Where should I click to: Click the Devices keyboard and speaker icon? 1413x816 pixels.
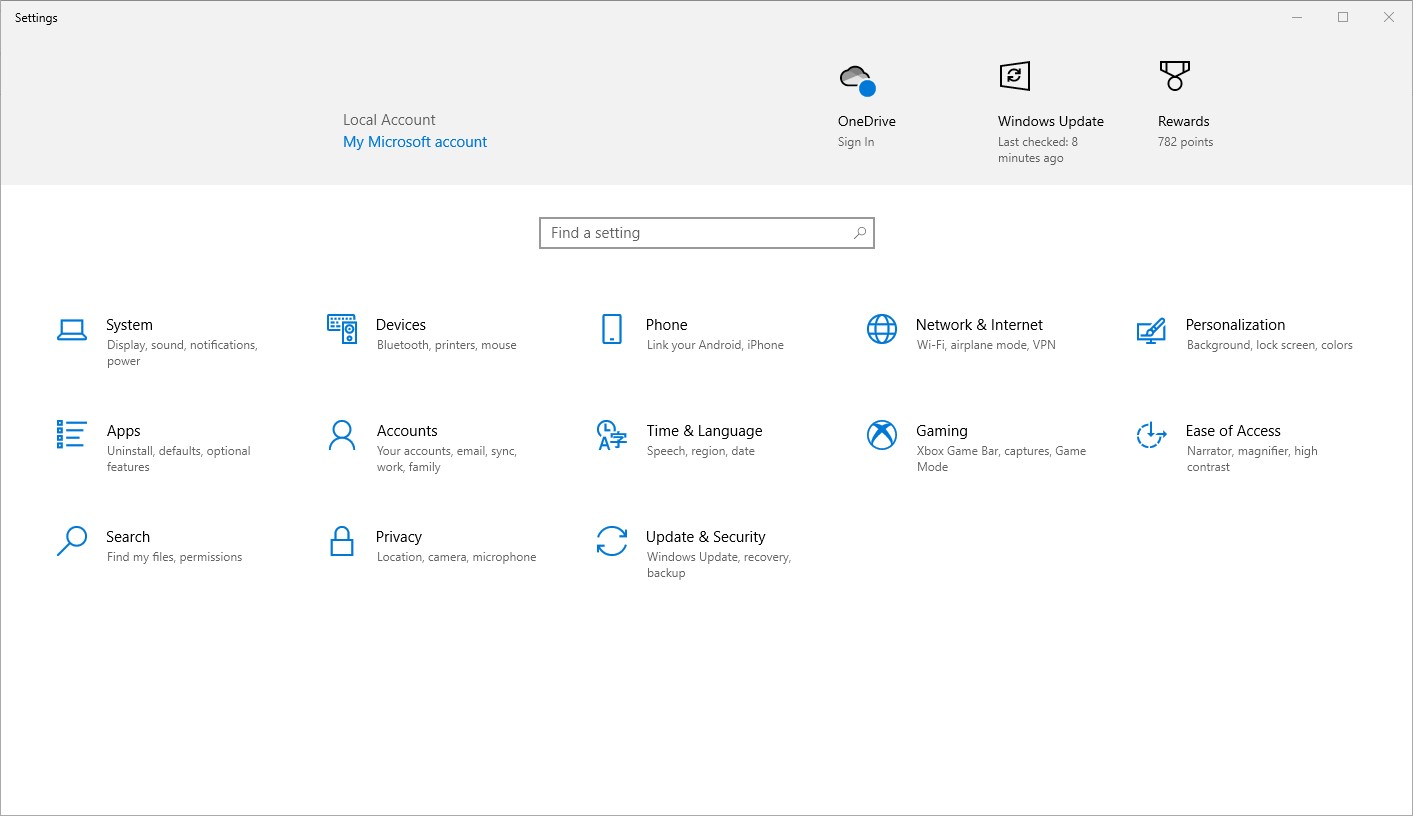point(342,329)
